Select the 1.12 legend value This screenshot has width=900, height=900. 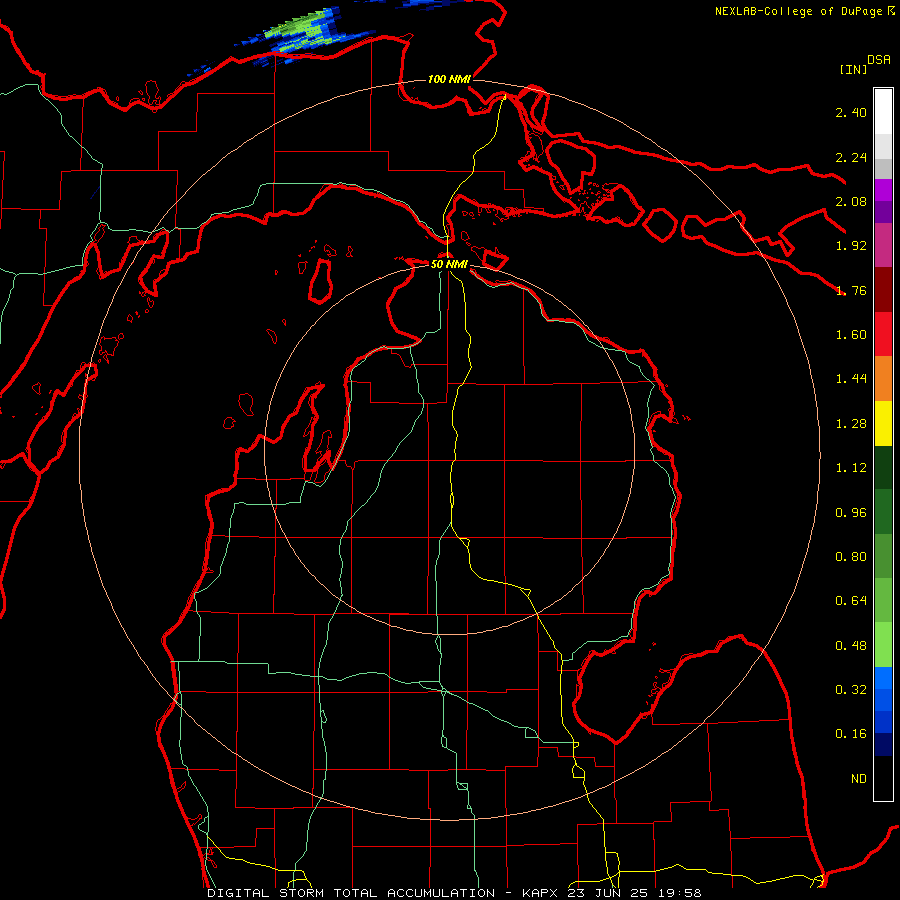[851, 468]
